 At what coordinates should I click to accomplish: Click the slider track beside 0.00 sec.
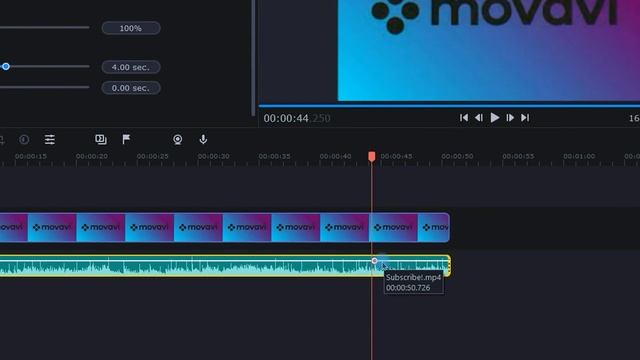pyautogui.click(x=44, y=87)
